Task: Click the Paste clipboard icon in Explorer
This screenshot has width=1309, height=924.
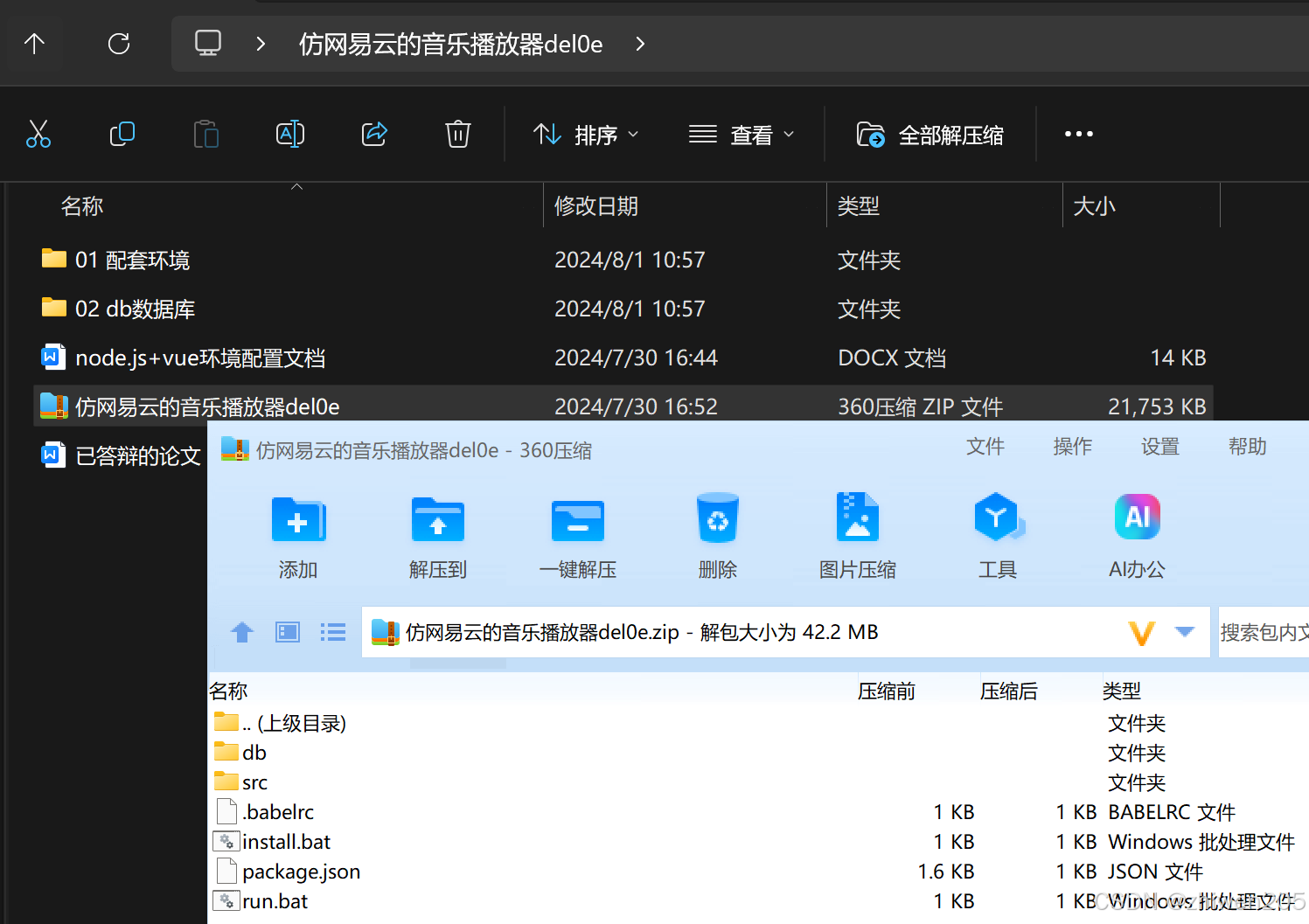Action: click(x=206, y=134)
